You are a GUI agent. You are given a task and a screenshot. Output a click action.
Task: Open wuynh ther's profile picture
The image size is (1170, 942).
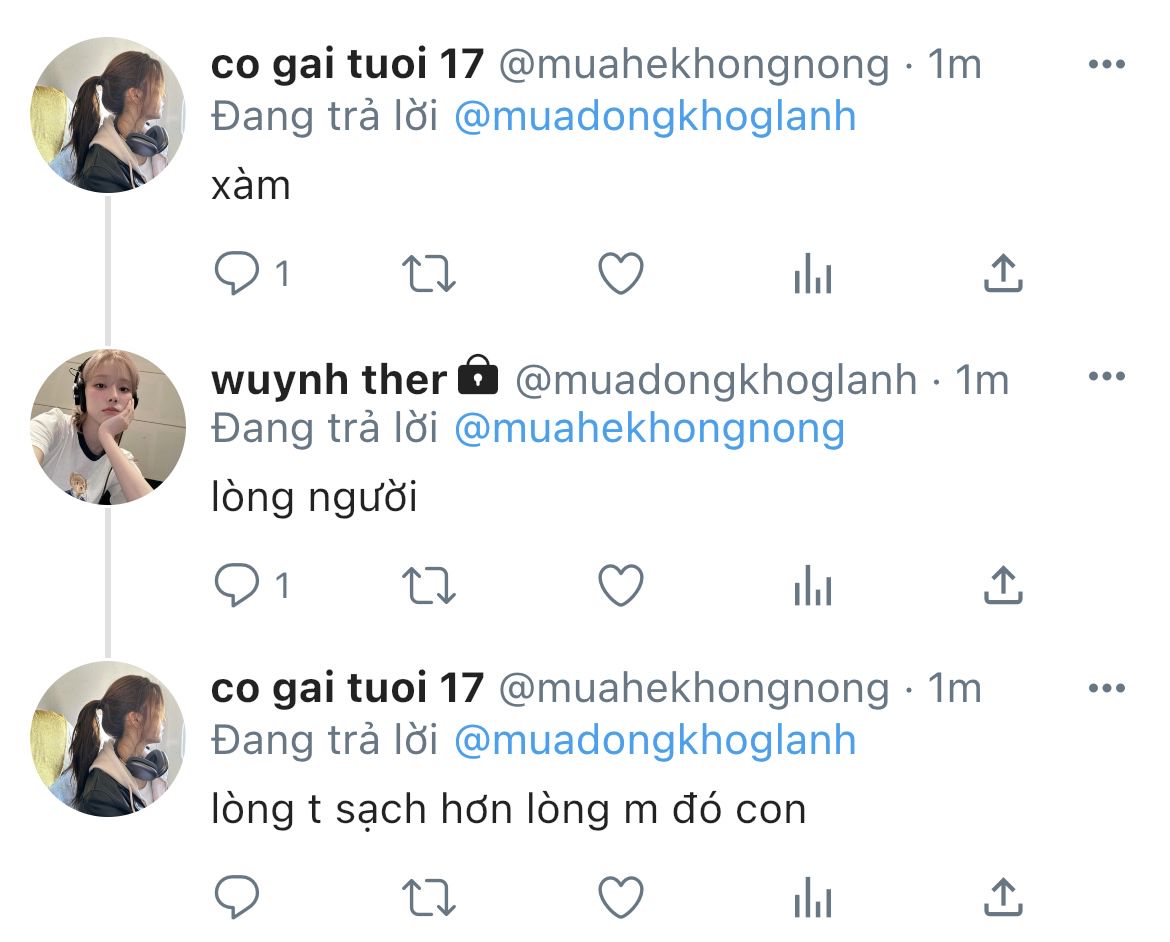(108, 427)
